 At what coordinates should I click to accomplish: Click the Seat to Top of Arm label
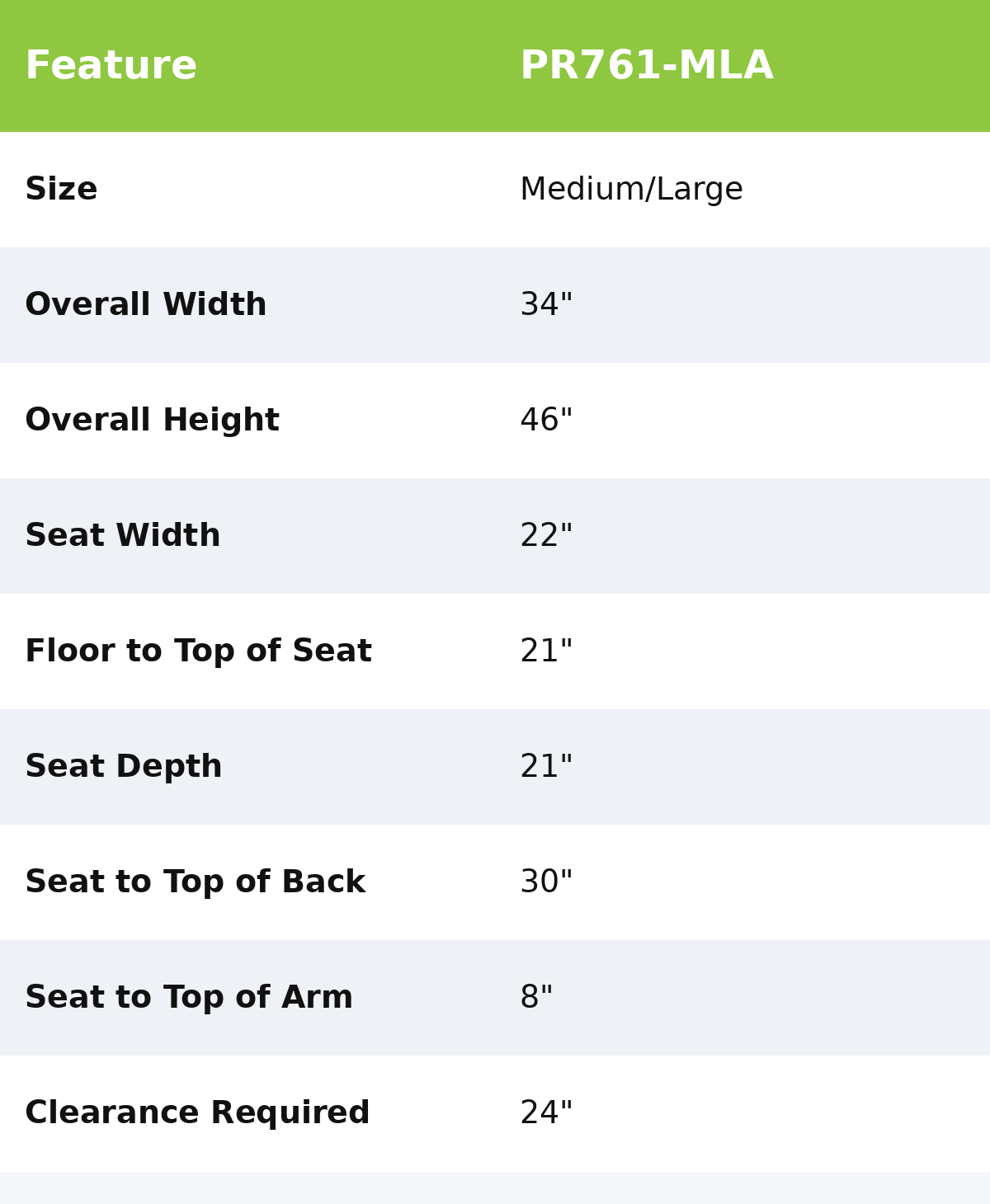pos(188,999)
